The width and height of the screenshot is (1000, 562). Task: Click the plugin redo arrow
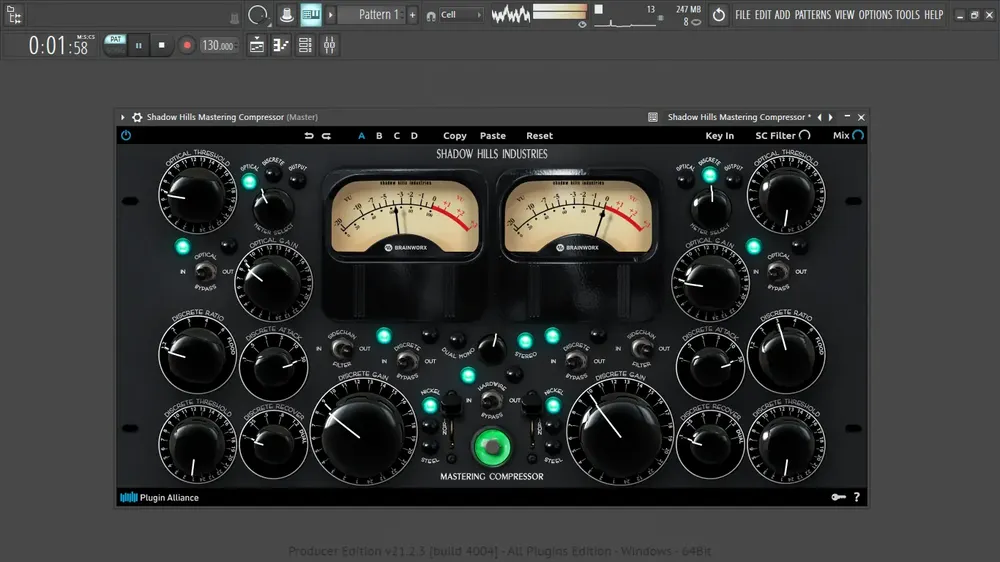point(327,136)
